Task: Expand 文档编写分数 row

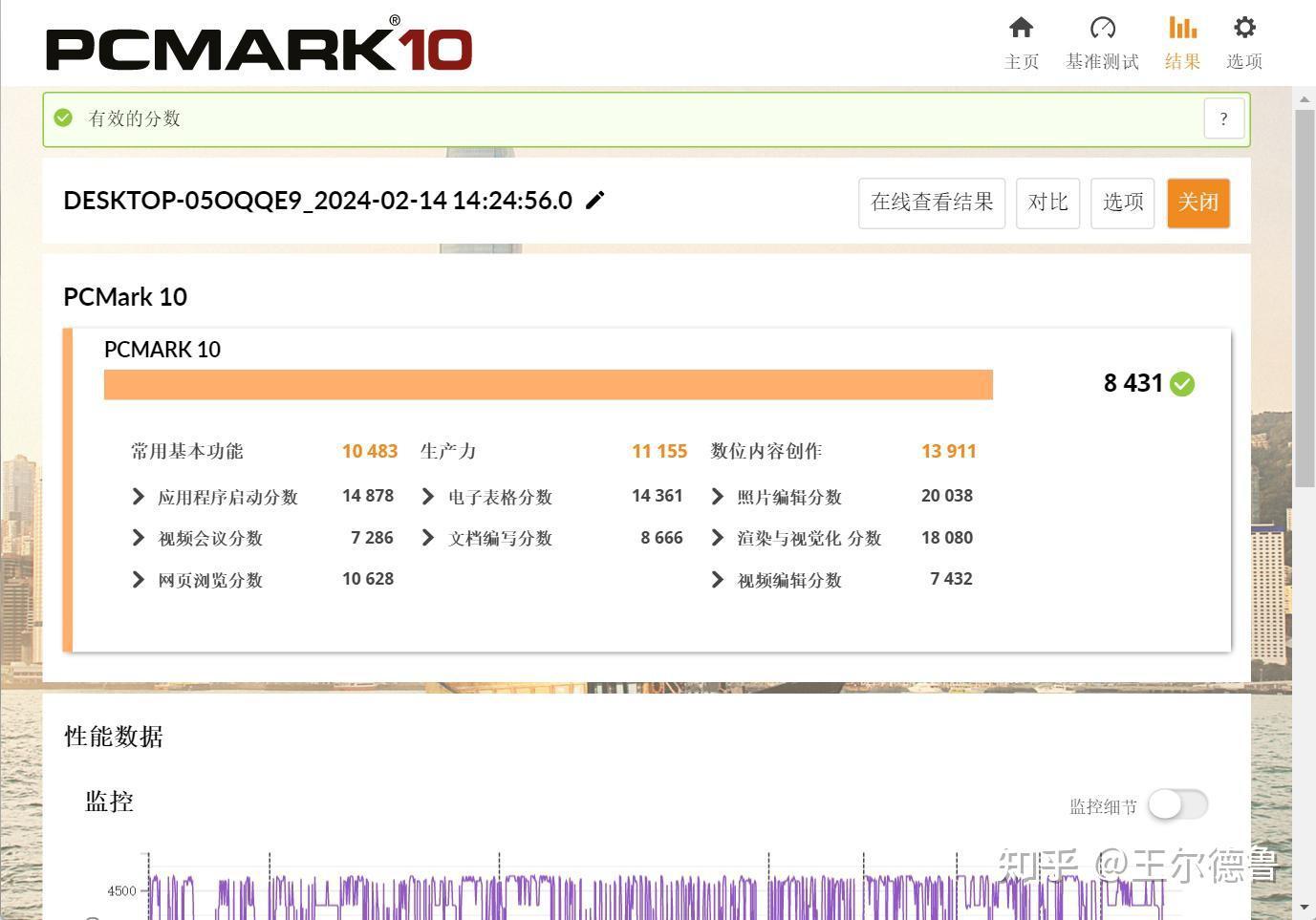Action: (x=428, y=538)
